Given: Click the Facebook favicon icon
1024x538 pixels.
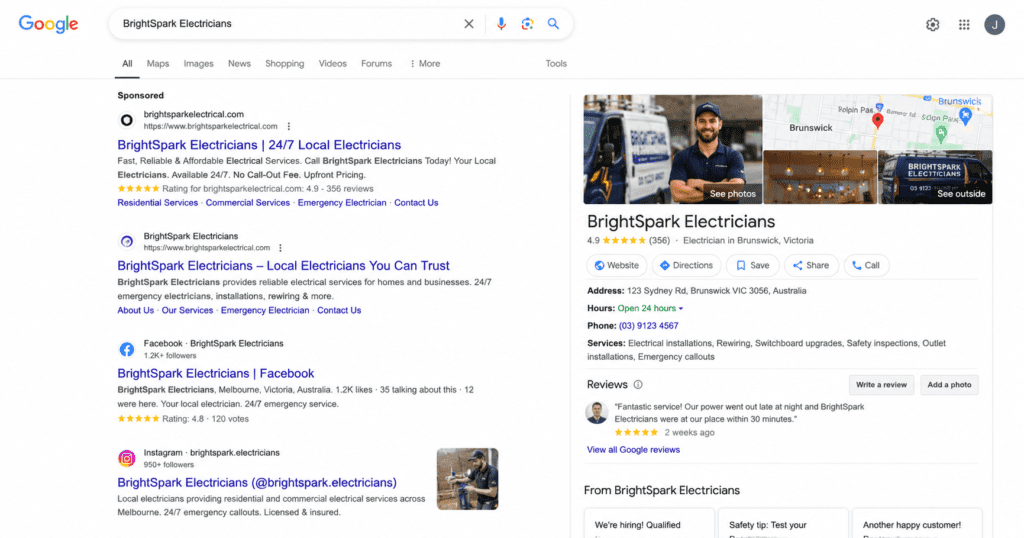Looking at the screenshot, I should [127, 349].
